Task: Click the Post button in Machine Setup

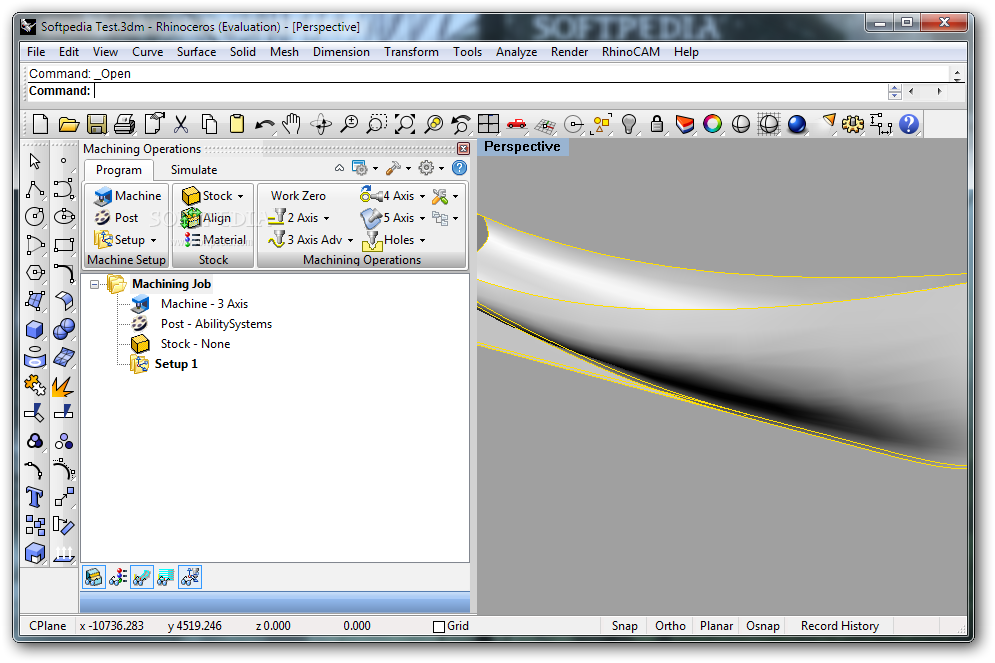Action: pos(117,218)
